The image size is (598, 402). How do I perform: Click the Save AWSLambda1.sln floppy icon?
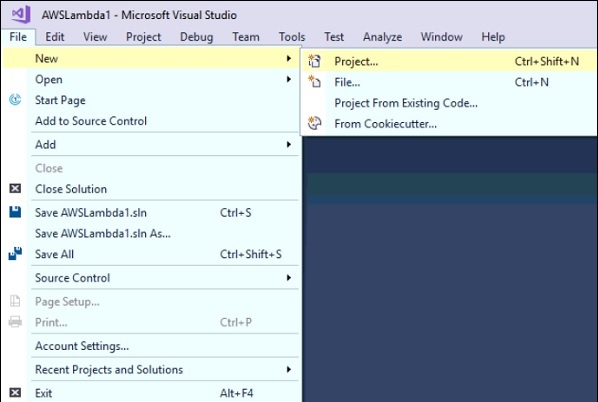15,212
